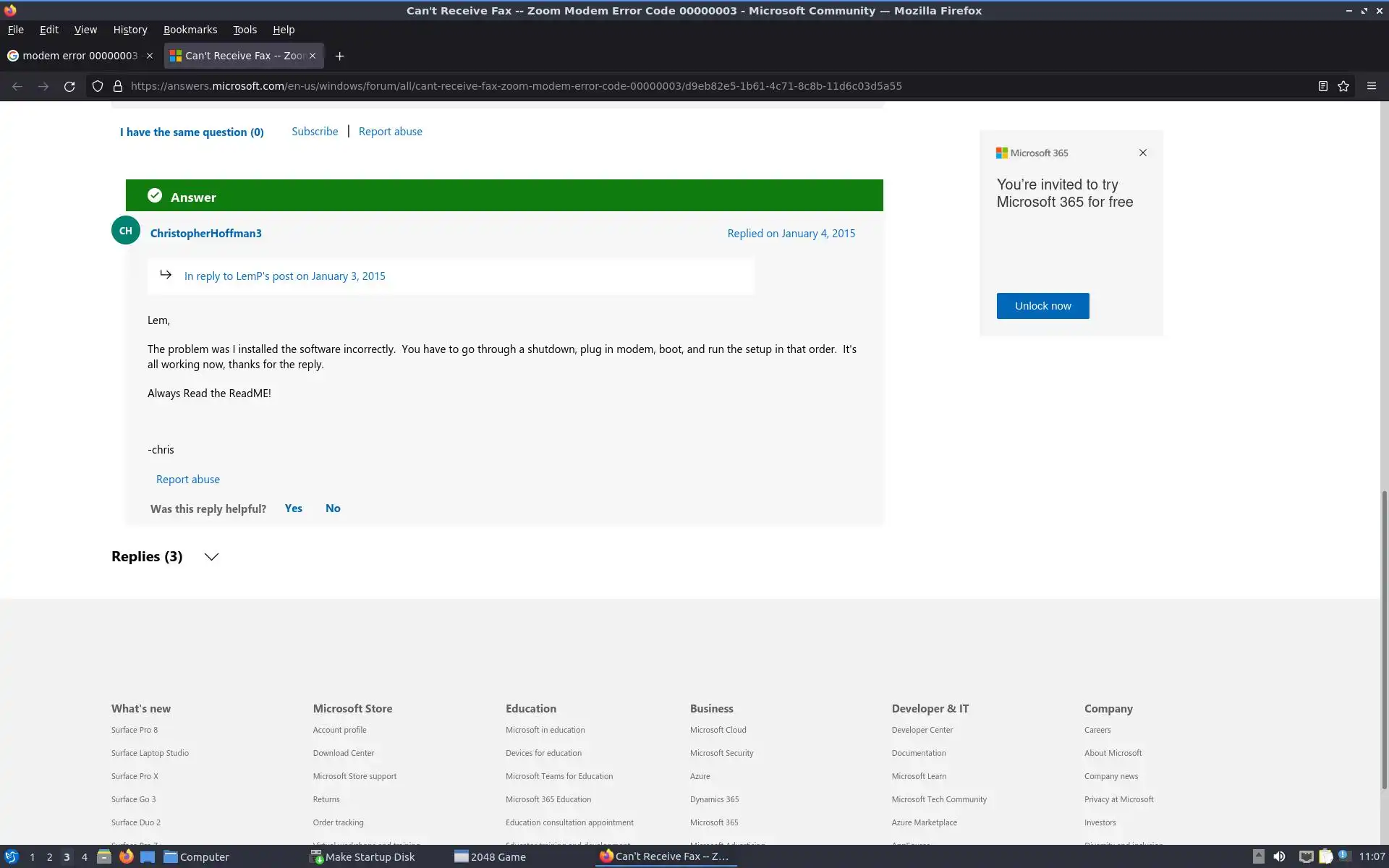Viewport: 1389px width, 868px height.
Task: Open tracking protection shield icon
Action: click(98, 86)
